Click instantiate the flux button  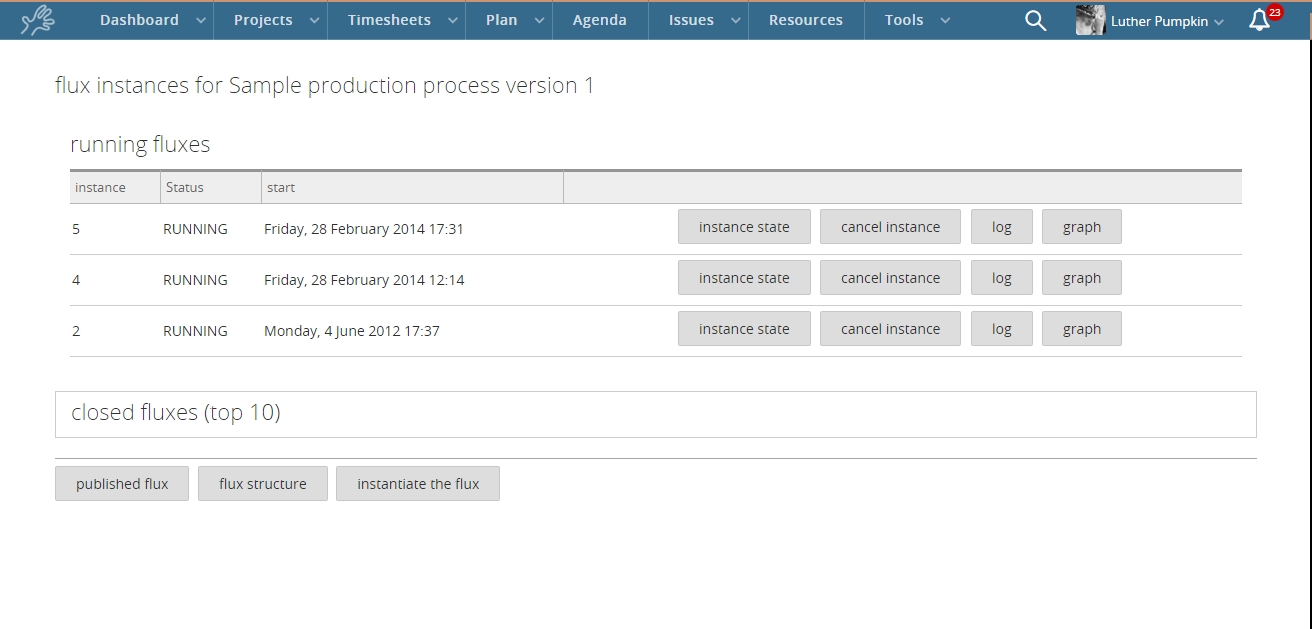[418, 484]
